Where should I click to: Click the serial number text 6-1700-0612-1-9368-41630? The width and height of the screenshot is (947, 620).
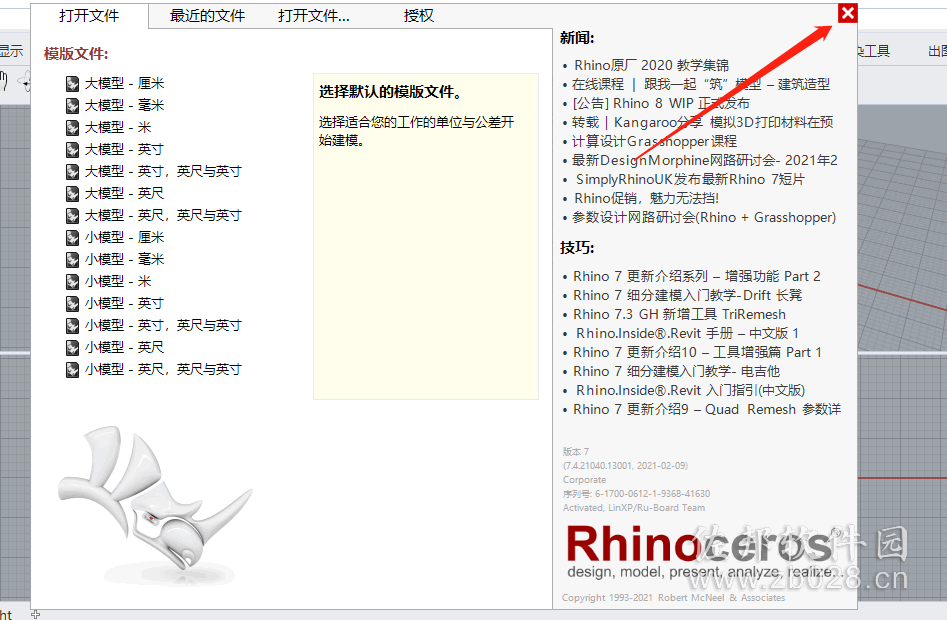(x=652, y=494)
